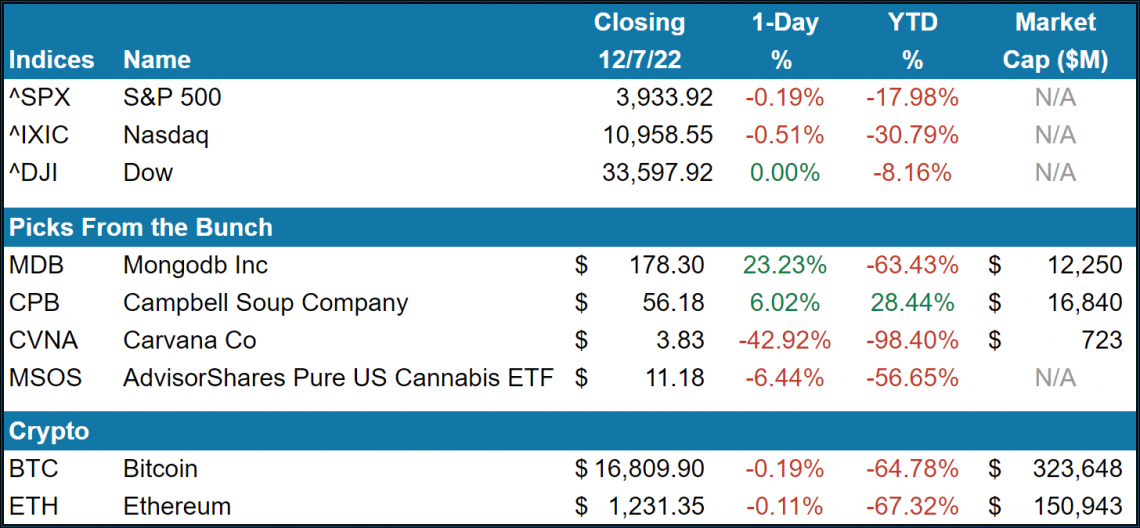The width and height of the screenshot is (1140, 528).
Task: Select the Nasdaq name cell
Action: pos(166,135)
